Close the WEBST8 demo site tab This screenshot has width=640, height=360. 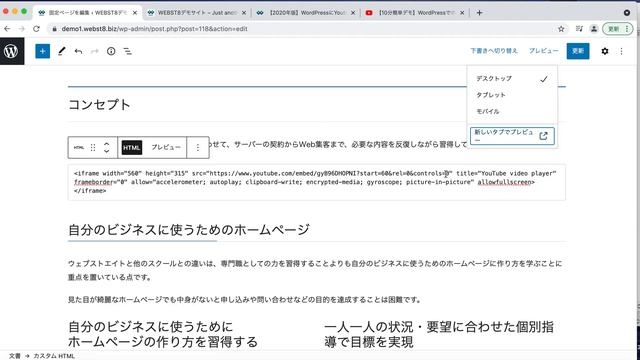244,13
